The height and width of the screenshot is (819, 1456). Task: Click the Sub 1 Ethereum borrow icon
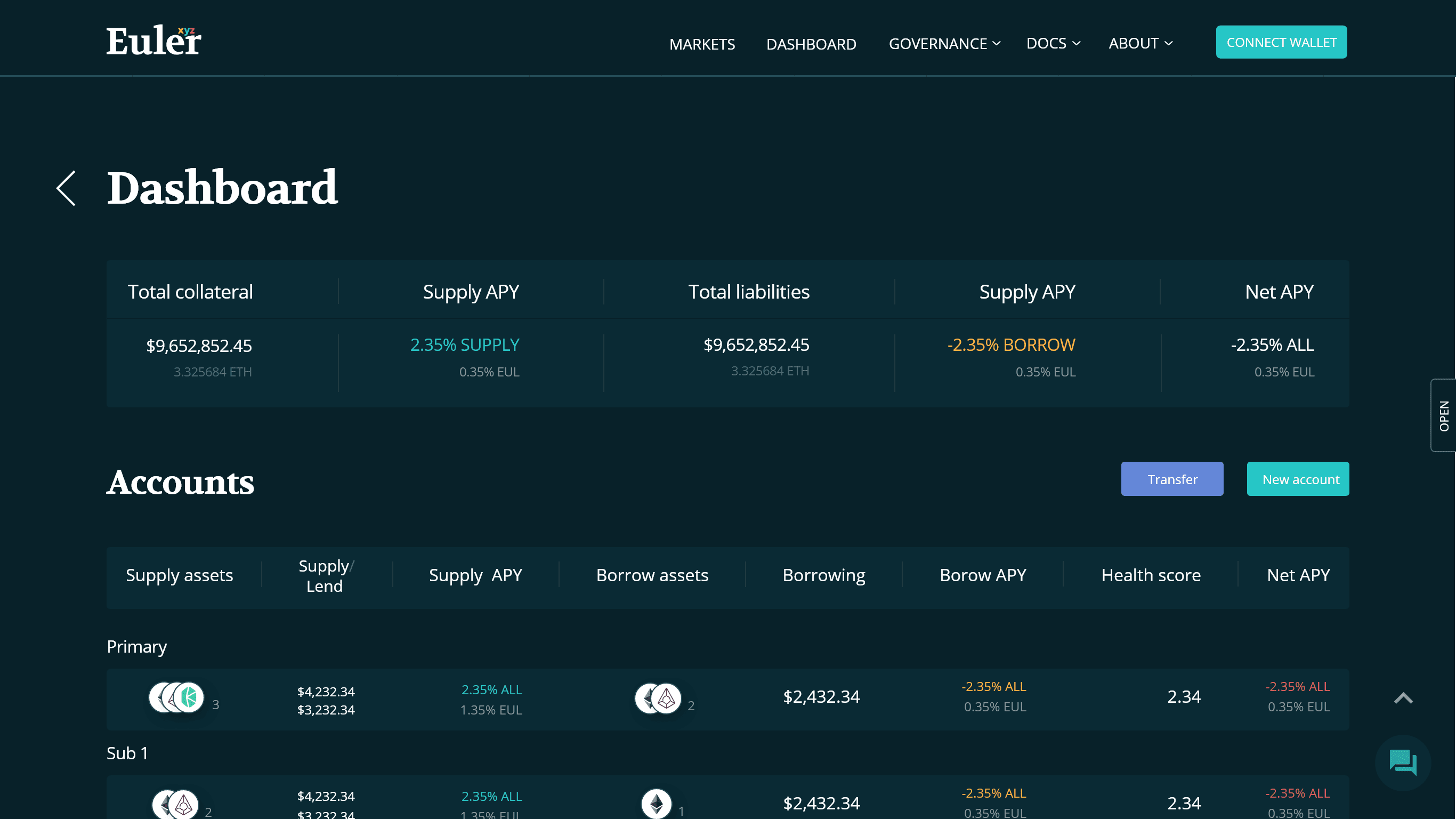point(656,803)
